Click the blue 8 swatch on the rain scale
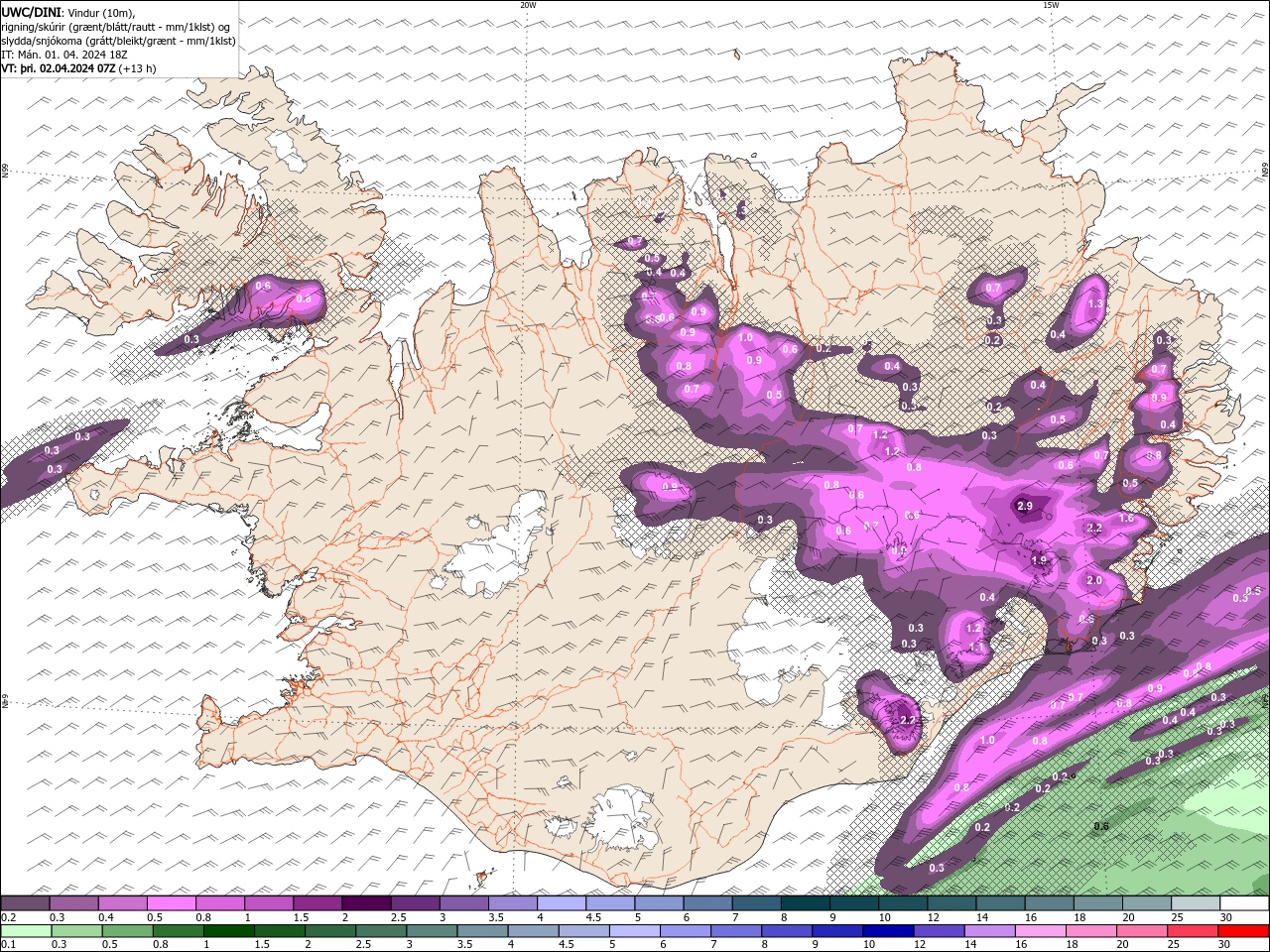 [788, 930]
